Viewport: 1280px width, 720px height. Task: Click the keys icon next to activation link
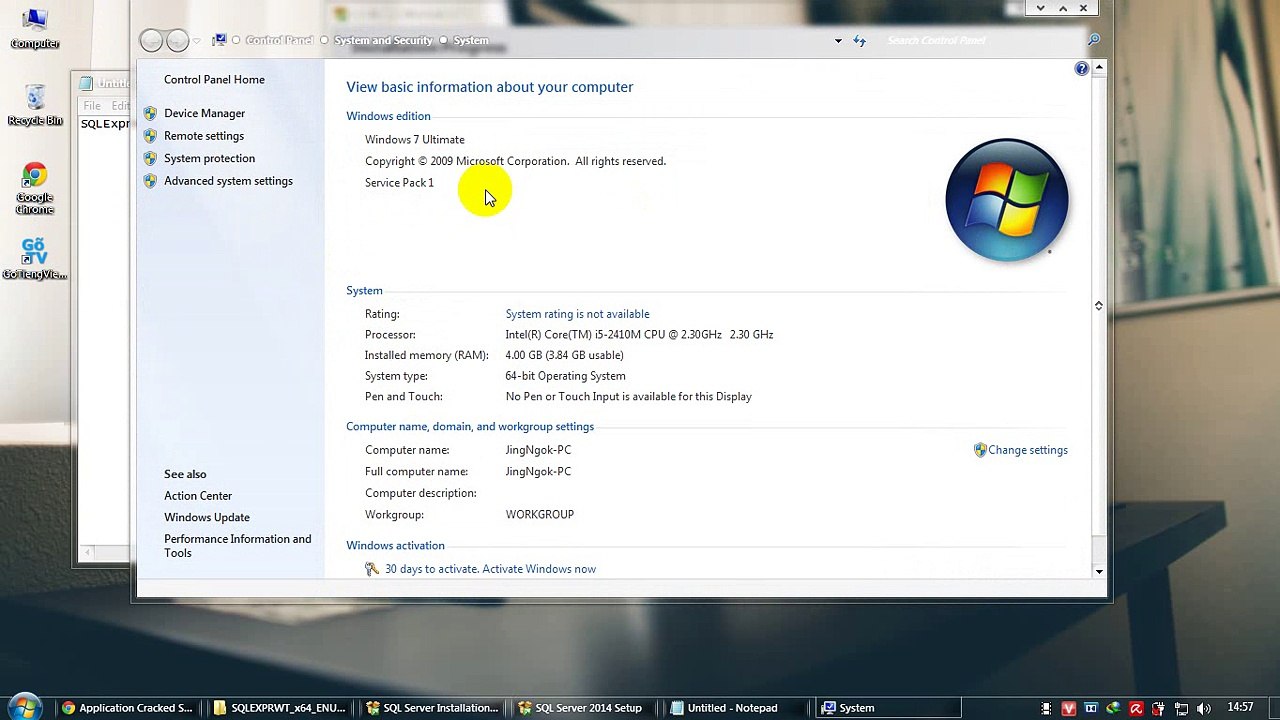372,569
